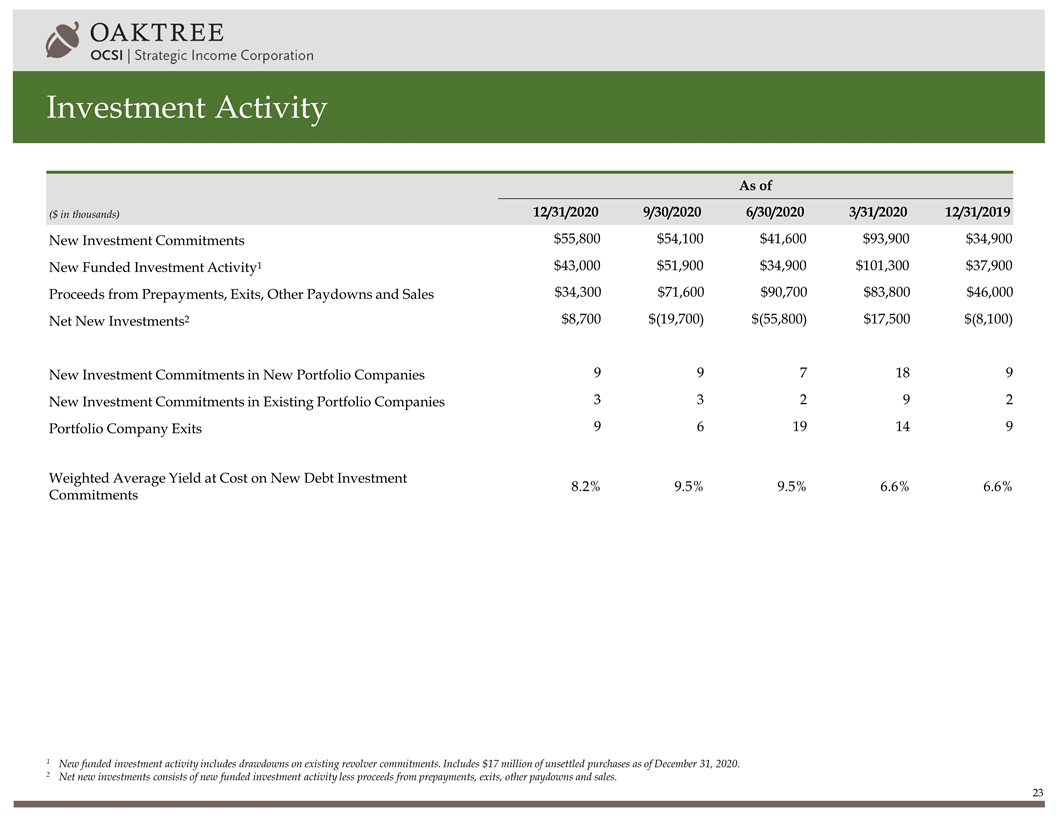Image resolution: width=1056 pixels, height=816 pixels.
Task: Click the New Investment Commitments row label
Action: point(146,241)
